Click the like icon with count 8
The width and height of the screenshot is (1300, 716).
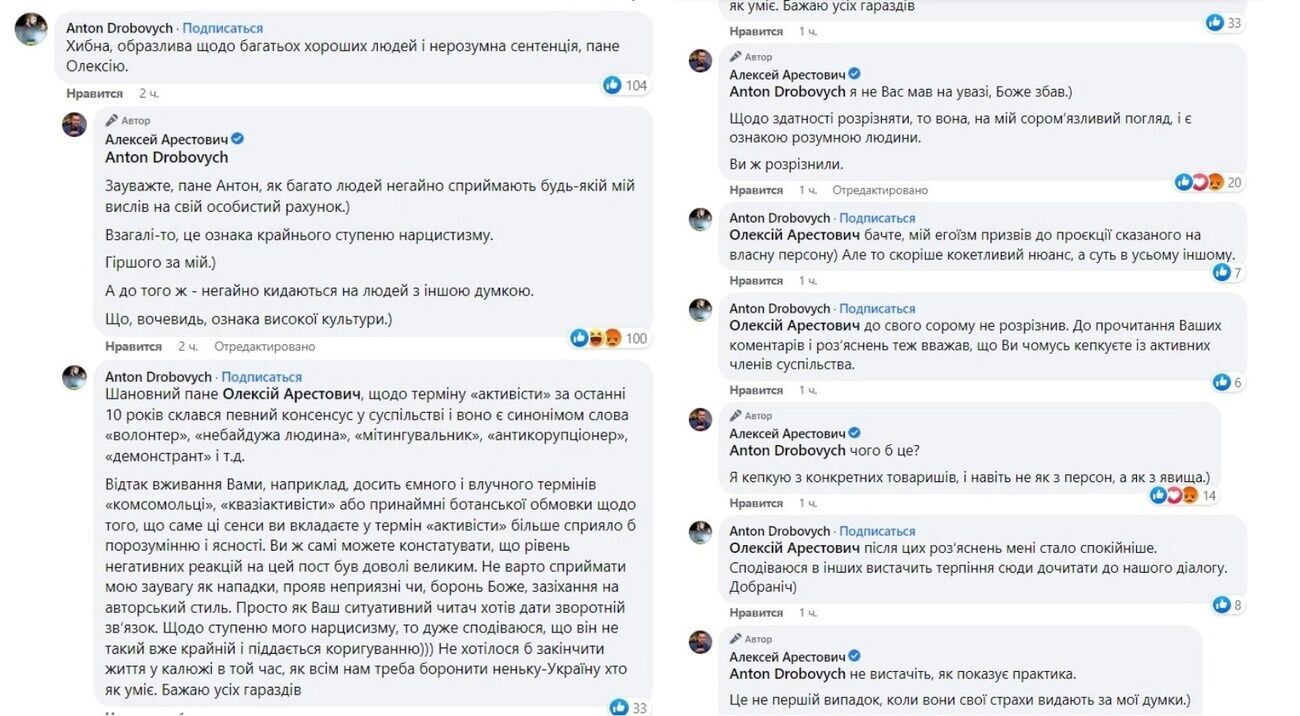point(1220,604)
